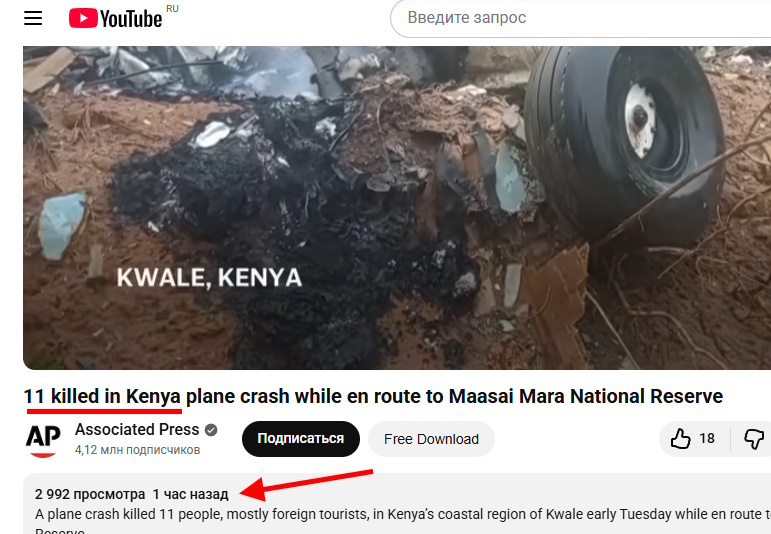Click the 'KWALE, KENYA' caption overlay
Screen dimensions: 771x534
pos(209,278)
